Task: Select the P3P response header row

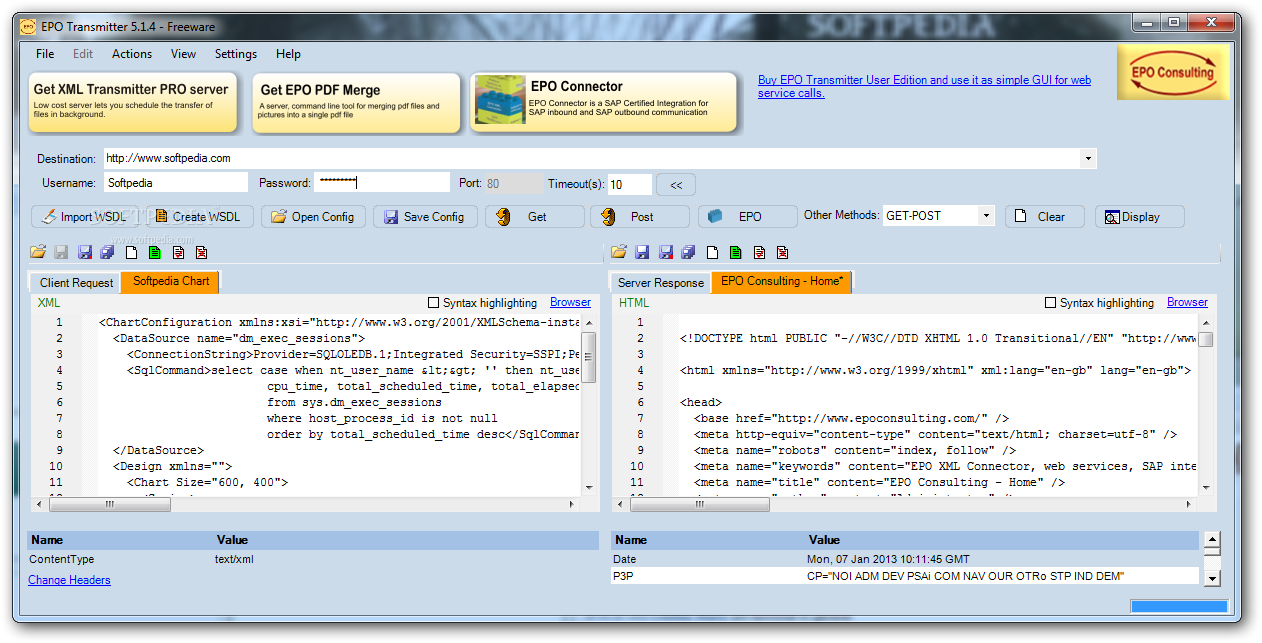Action: (x=905, y=576)
